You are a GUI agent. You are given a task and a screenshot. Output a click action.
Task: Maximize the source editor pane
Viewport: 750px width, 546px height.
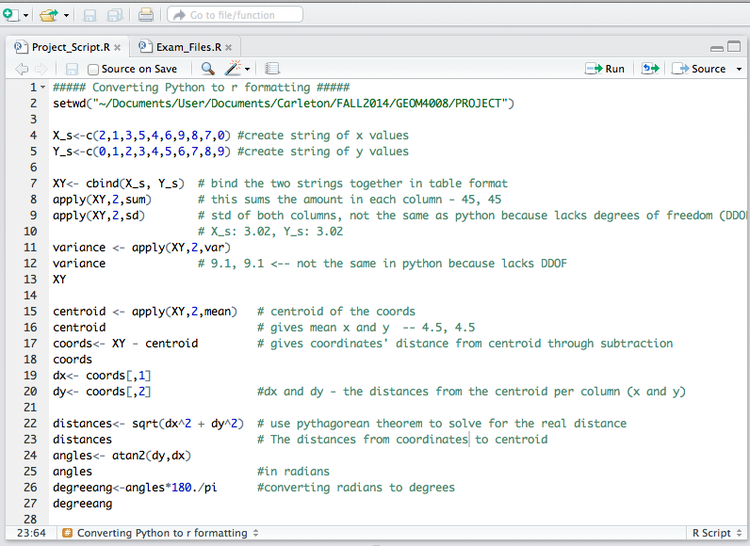736,47
